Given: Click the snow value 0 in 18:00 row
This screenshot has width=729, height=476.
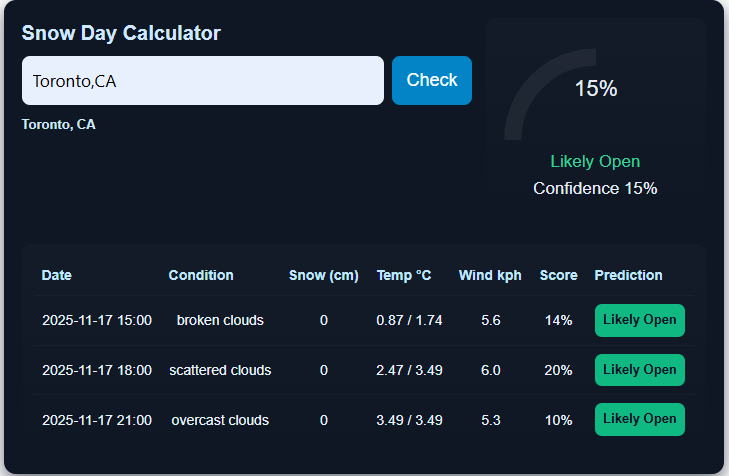Looking at the screenshot, I should pyautogui.click(x=324, y=370).
